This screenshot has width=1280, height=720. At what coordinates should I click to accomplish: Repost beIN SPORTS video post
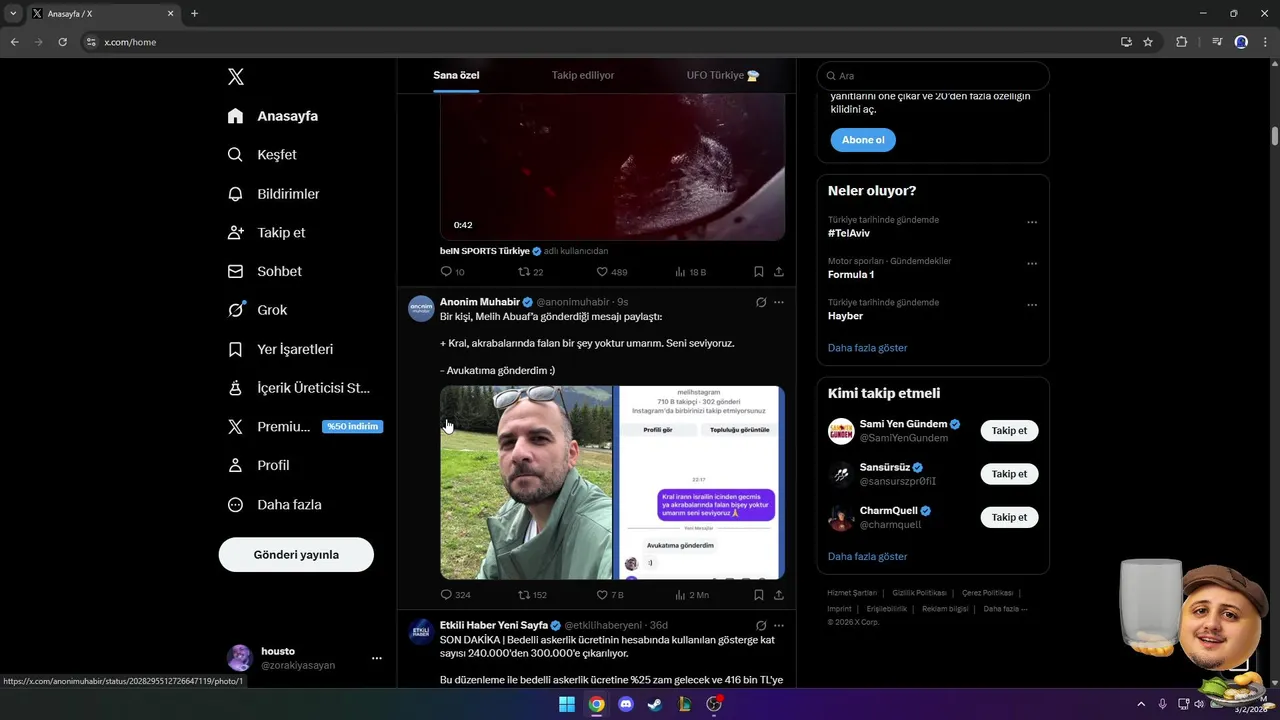tap(530, 272)
